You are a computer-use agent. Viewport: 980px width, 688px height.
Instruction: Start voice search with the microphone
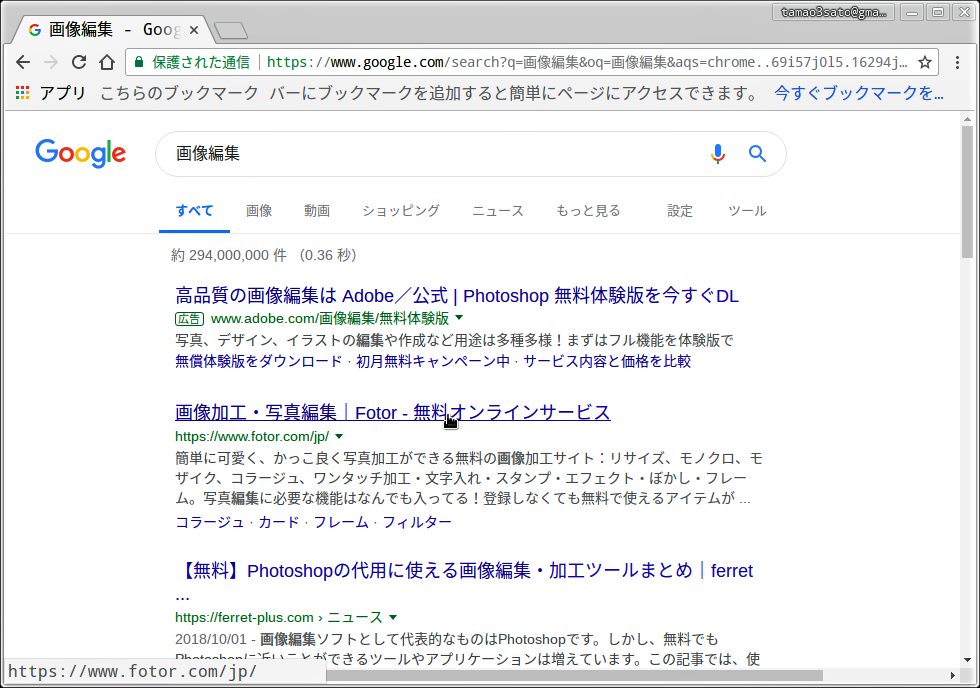718,154
